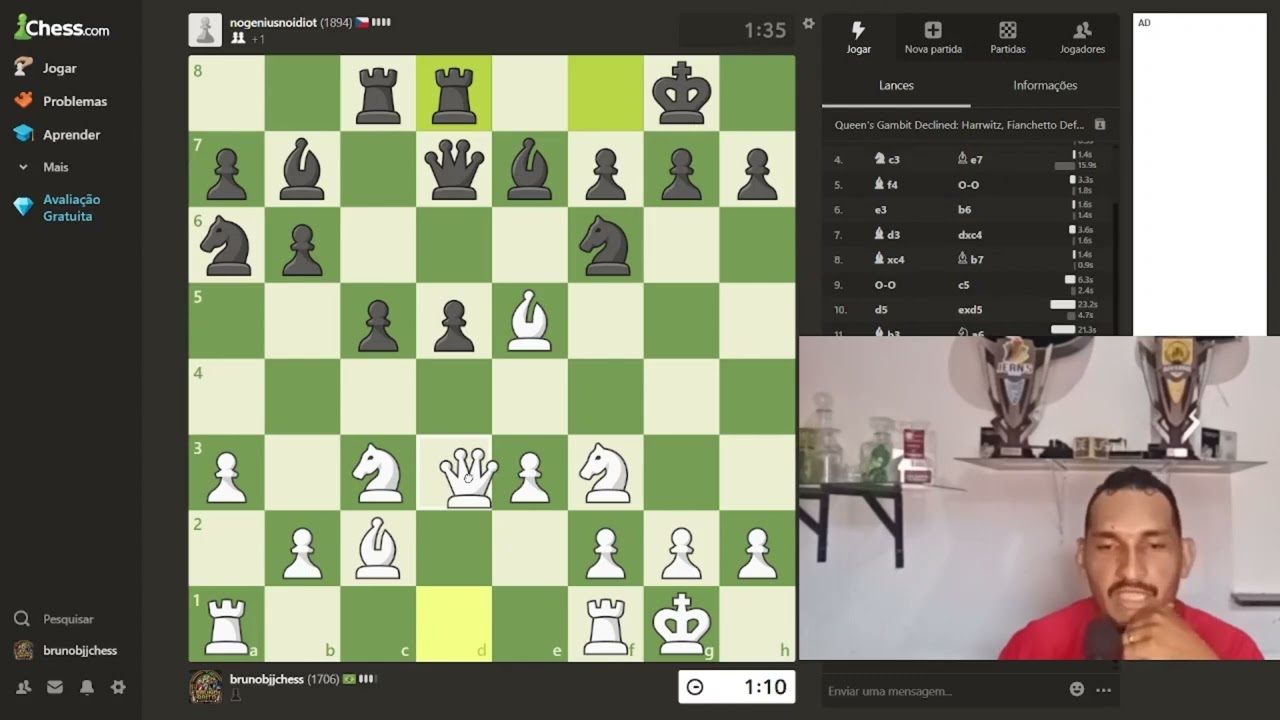Click the Enviar uma mensagem chat field
This screenshot has height=720, width=1280.
pos(940,691)
